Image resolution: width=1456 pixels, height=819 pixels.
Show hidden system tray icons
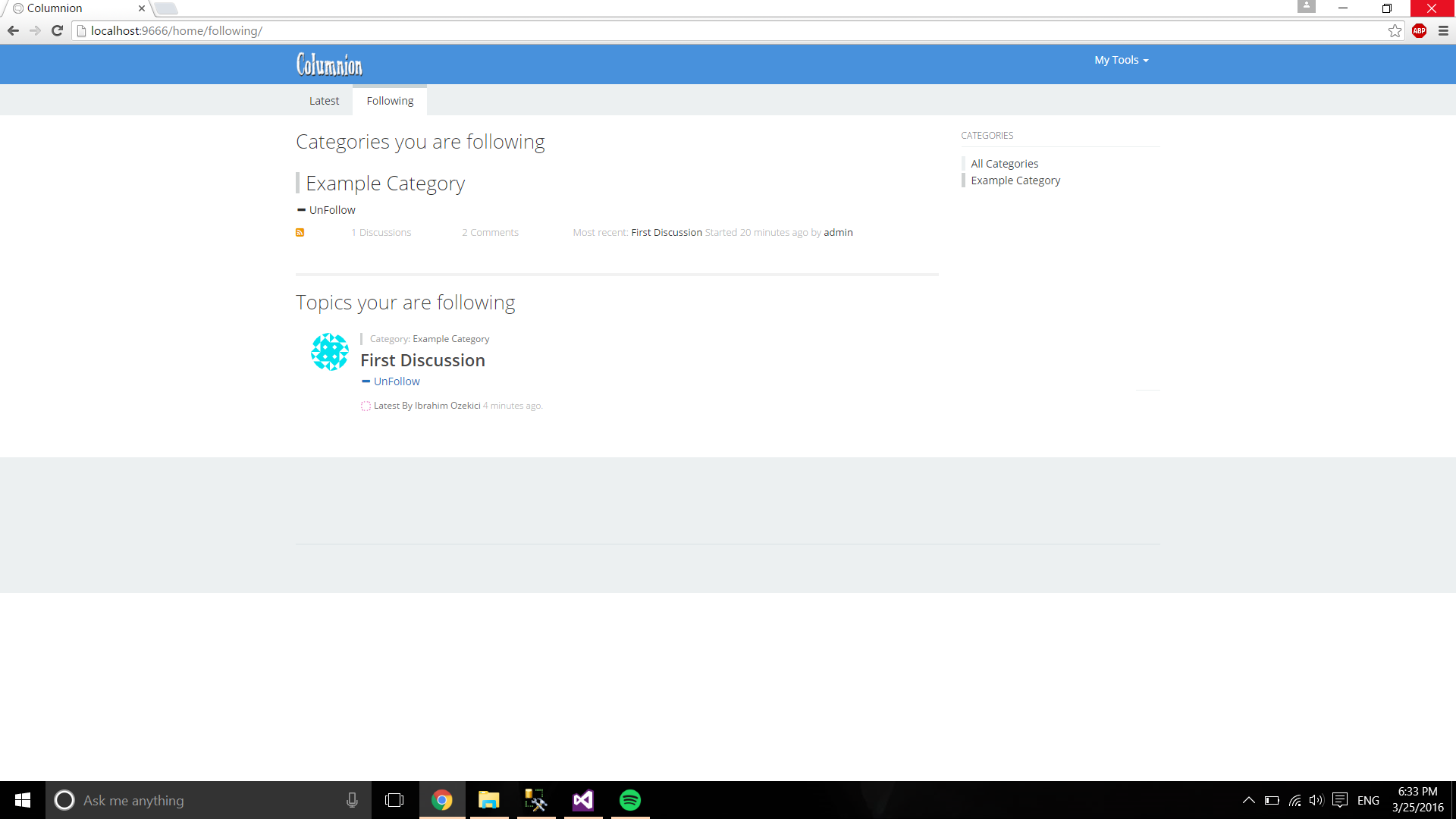point(1248,800)
